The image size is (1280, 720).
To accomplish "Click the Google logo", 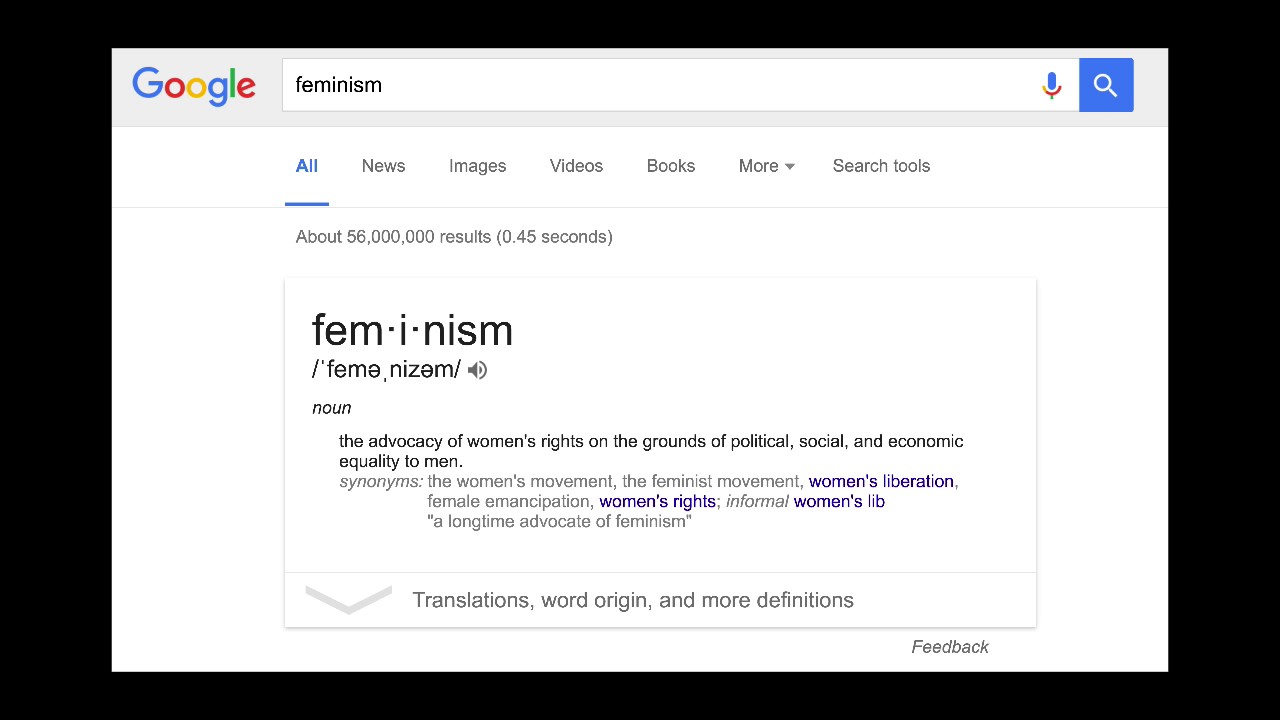I will point(194,86).
